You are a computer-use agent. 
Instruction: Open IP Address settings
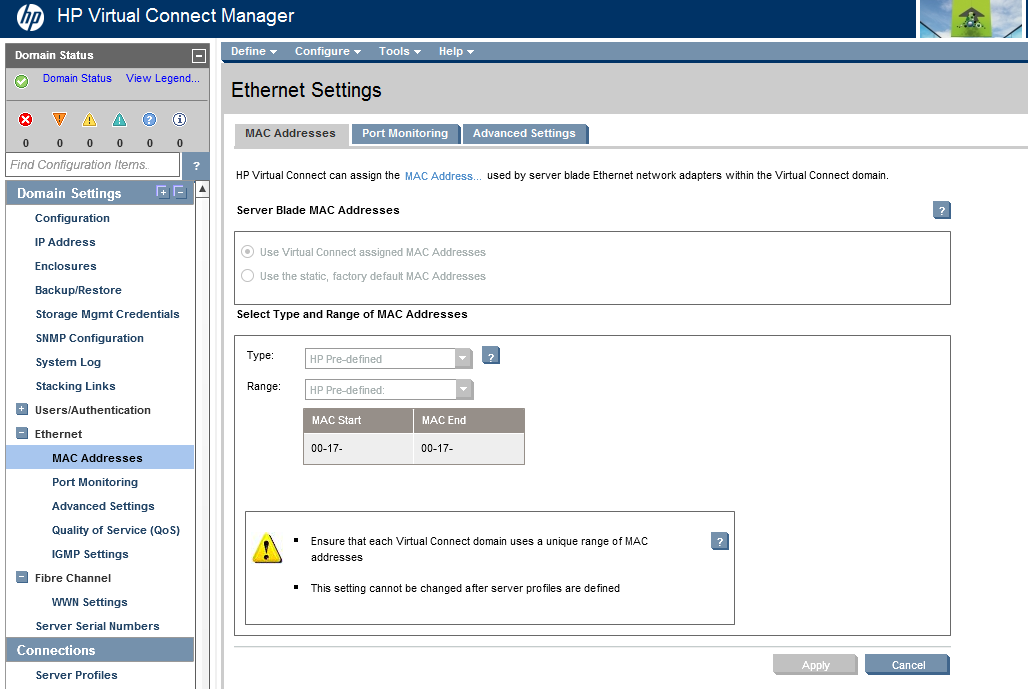click(65, 243)
